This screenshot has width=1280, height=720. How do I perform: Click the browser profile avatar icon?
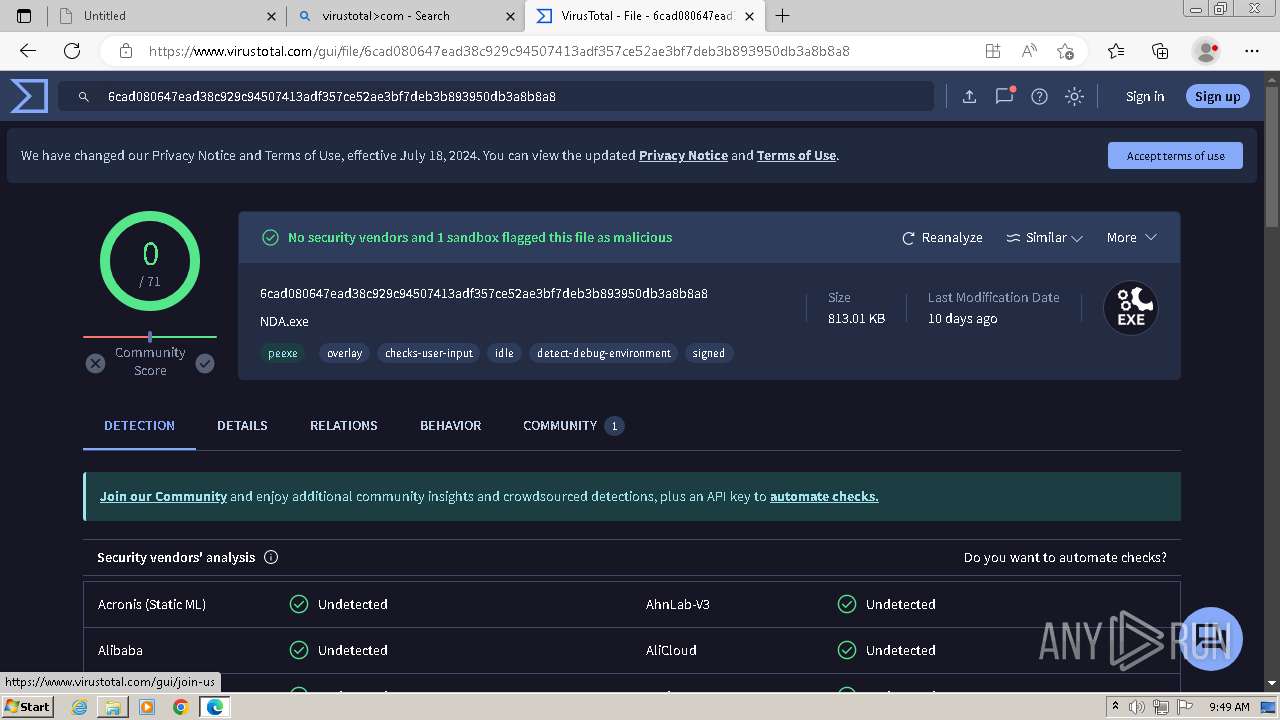[1207, 51]
